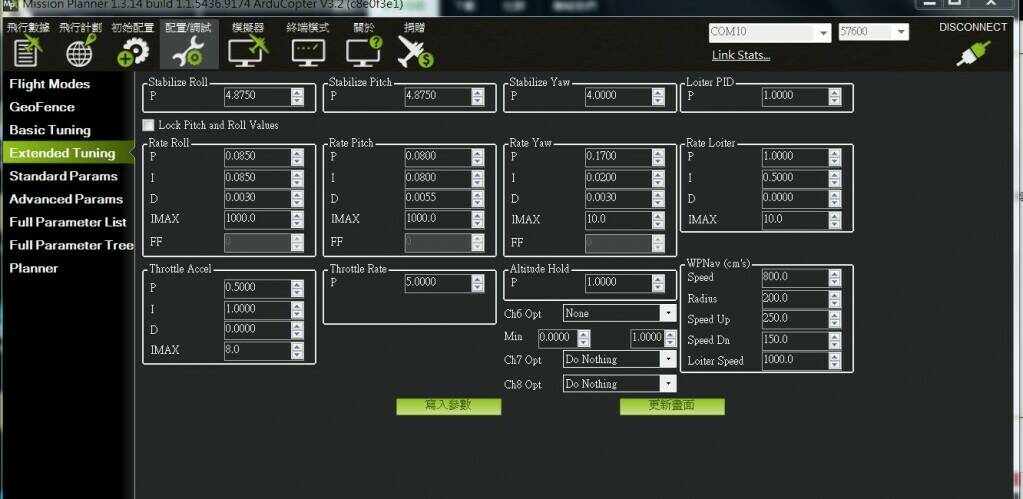1023x499 pixels.
Task: Open the Initial Setup (初始配置) gear icon
Action: pos(132,50)
